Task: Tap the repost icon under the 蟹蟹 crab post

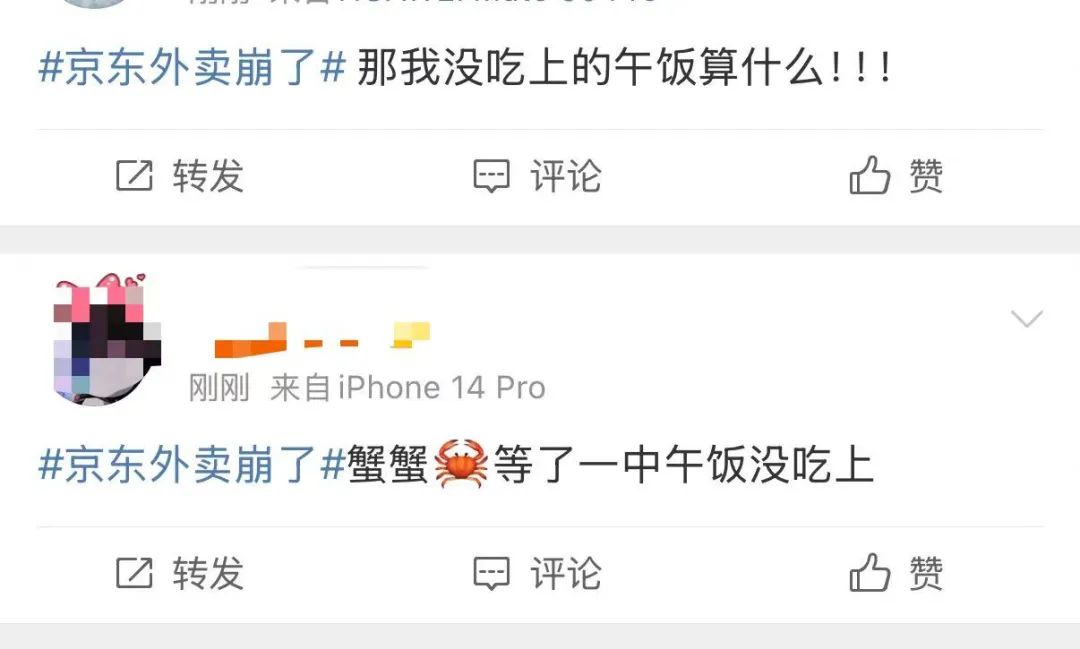Action: click(134, 573)
